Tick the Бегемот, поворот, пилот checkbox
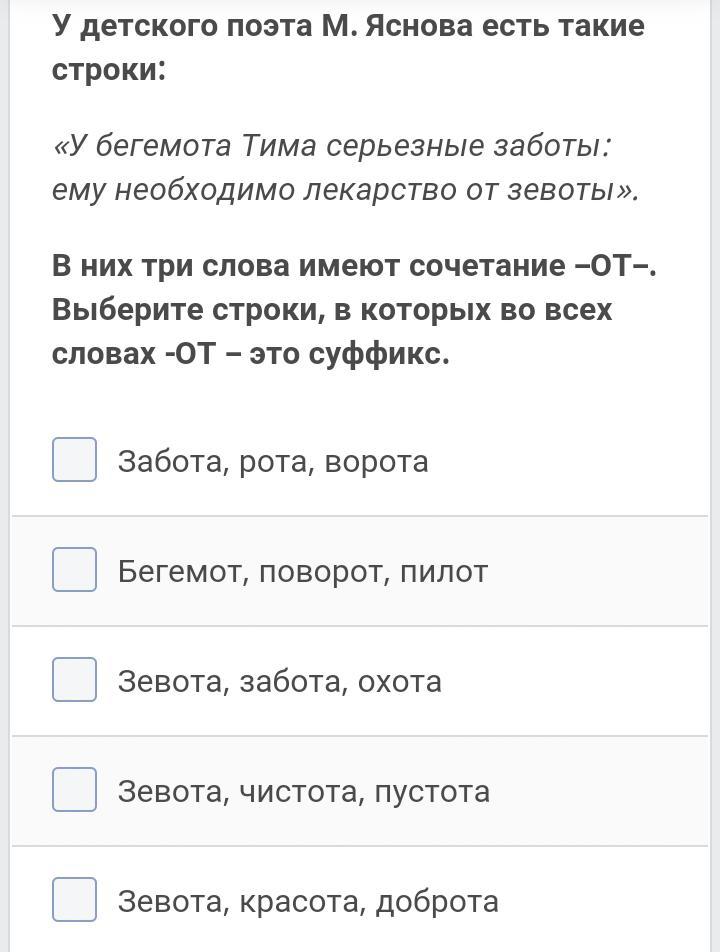720x952 pixels. tap(74, 570)
